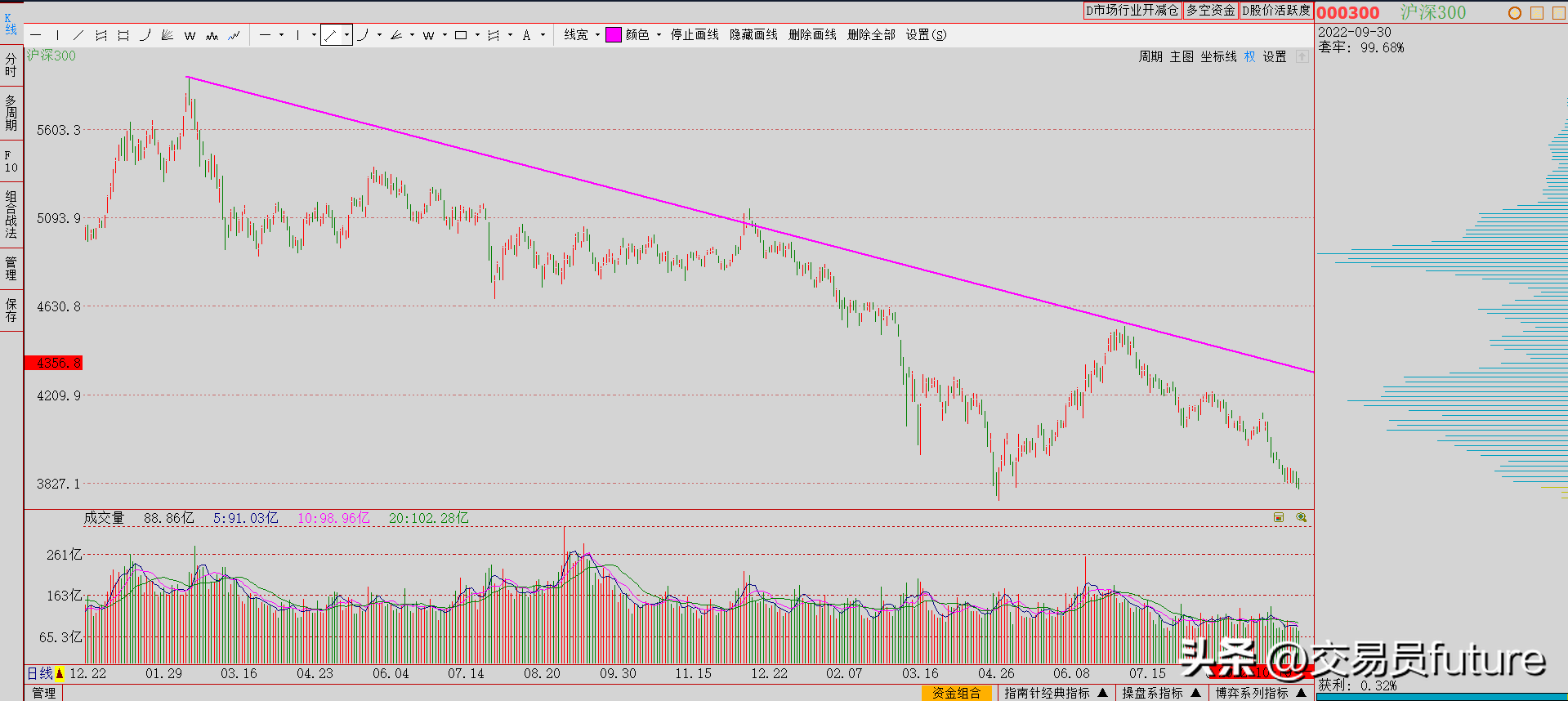Open the 线宽 line width dropdown
1568x701 pixels.
(x=582, y=35)
